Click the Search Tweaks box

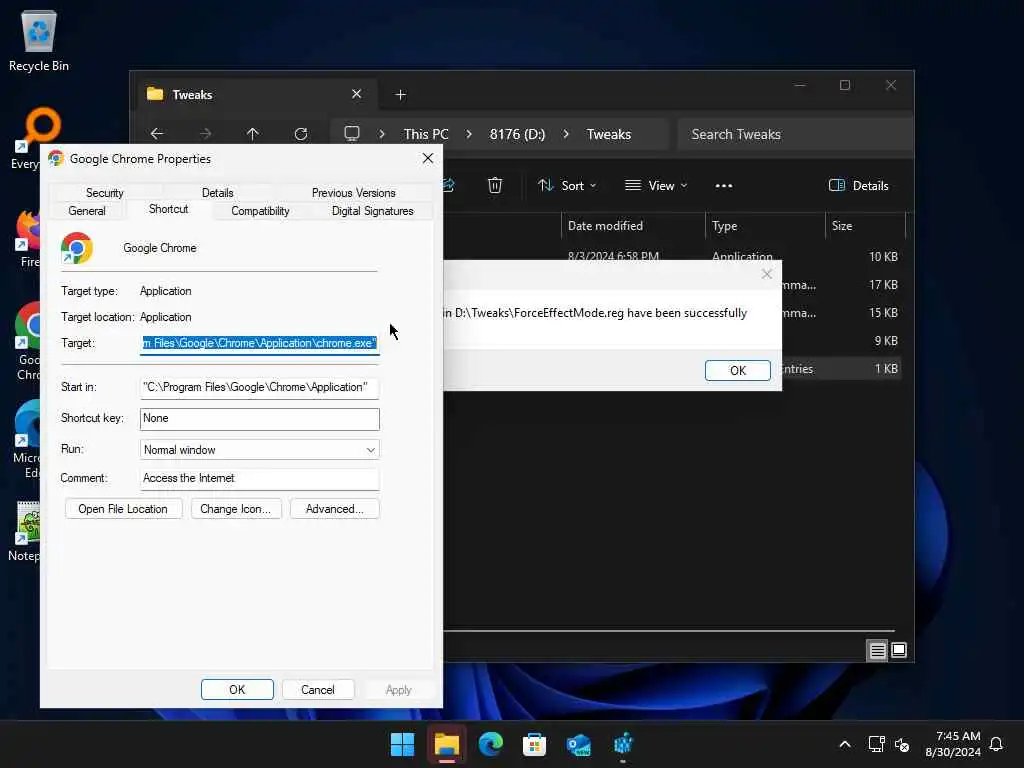point(794,134)
